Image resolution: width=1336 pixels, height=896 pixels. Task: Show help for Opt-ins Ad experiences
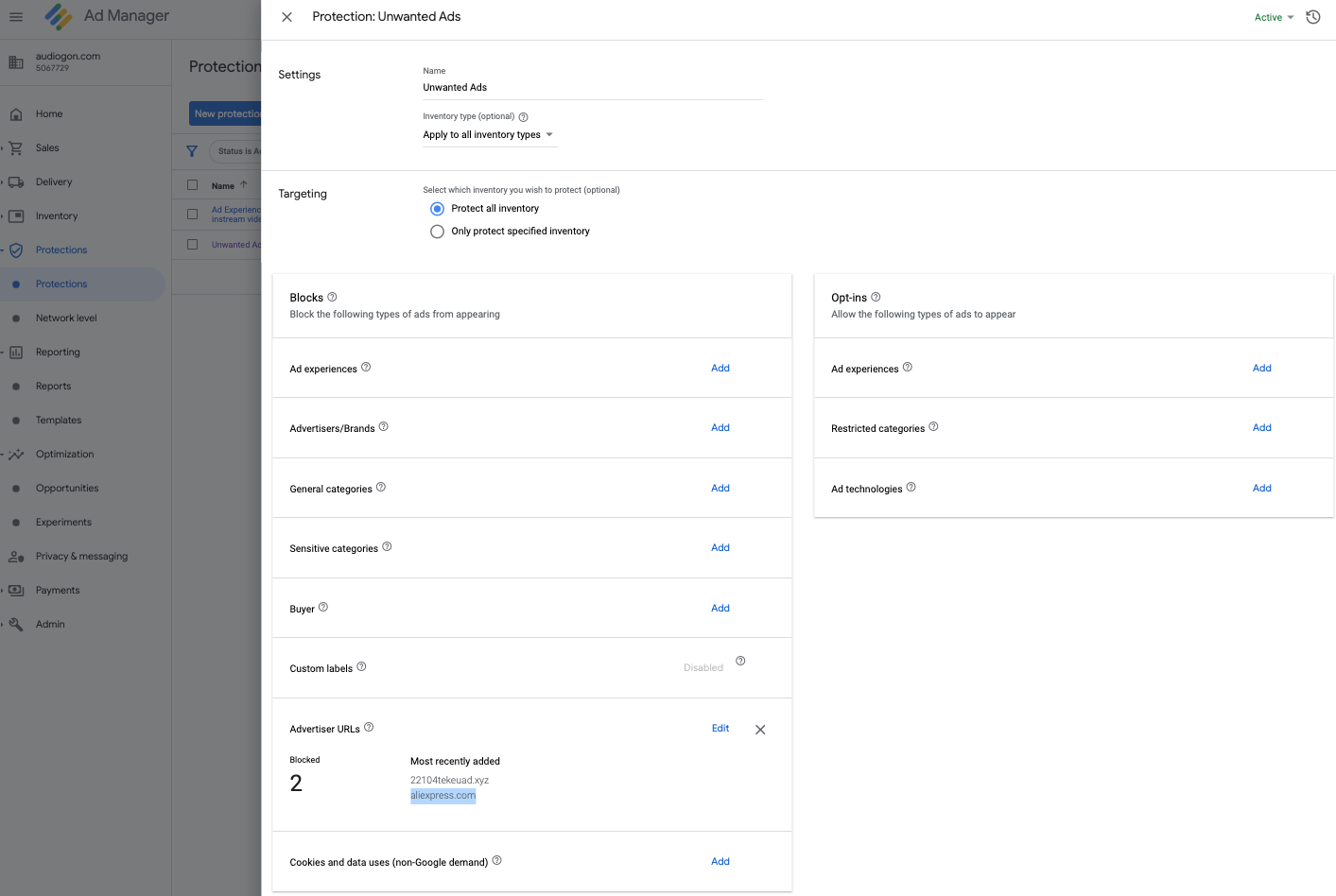908,367
